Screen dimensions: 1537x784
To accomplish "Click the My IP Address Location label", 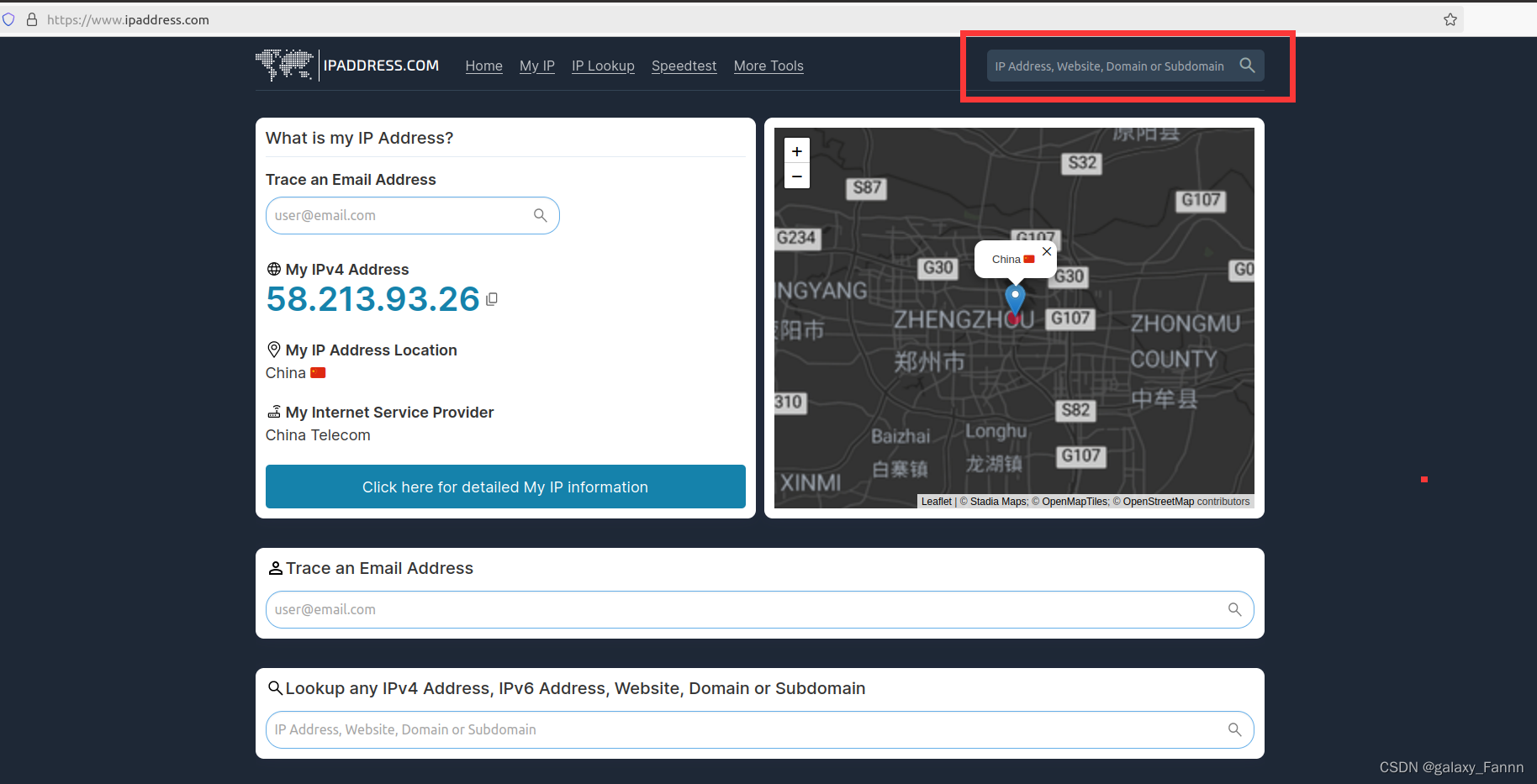I will pos(371,350).
